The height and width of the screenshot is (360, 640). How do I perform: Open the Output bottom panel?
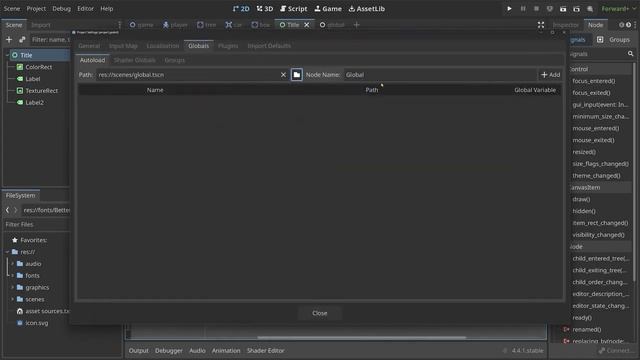139,351
